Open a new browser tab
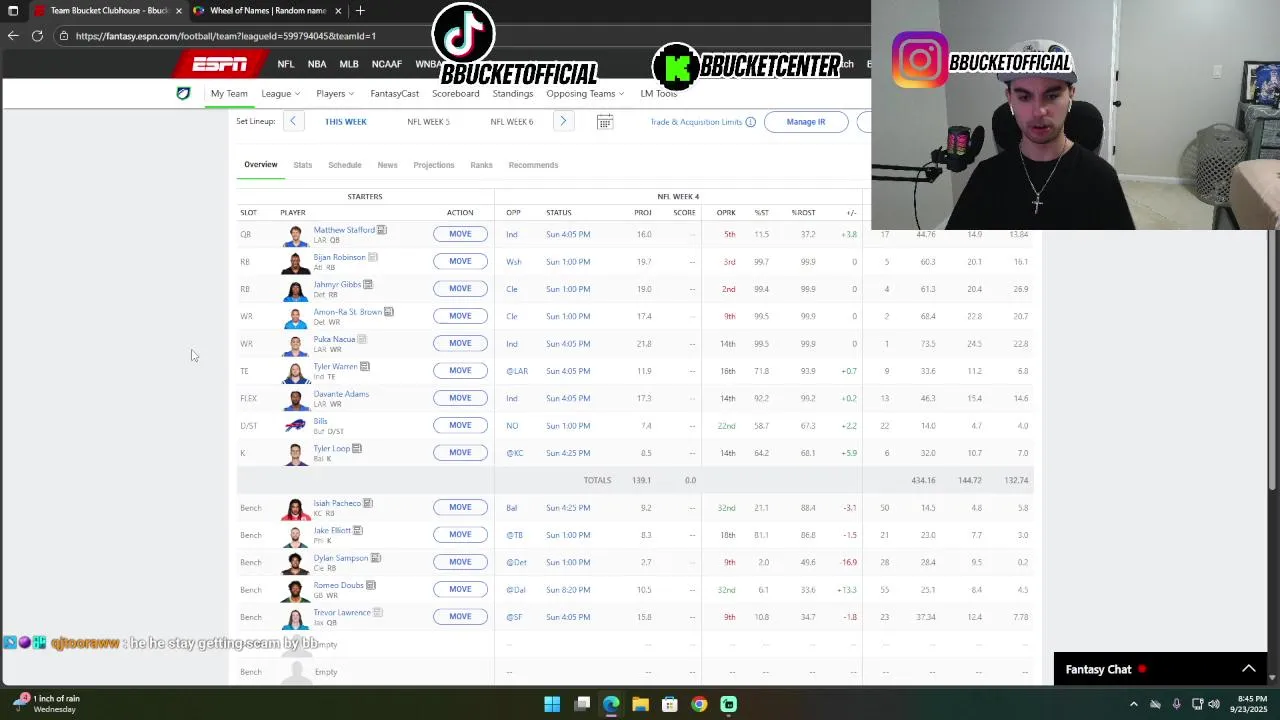The height and width of the screenshot is (720, 1280). coord(360,11)
